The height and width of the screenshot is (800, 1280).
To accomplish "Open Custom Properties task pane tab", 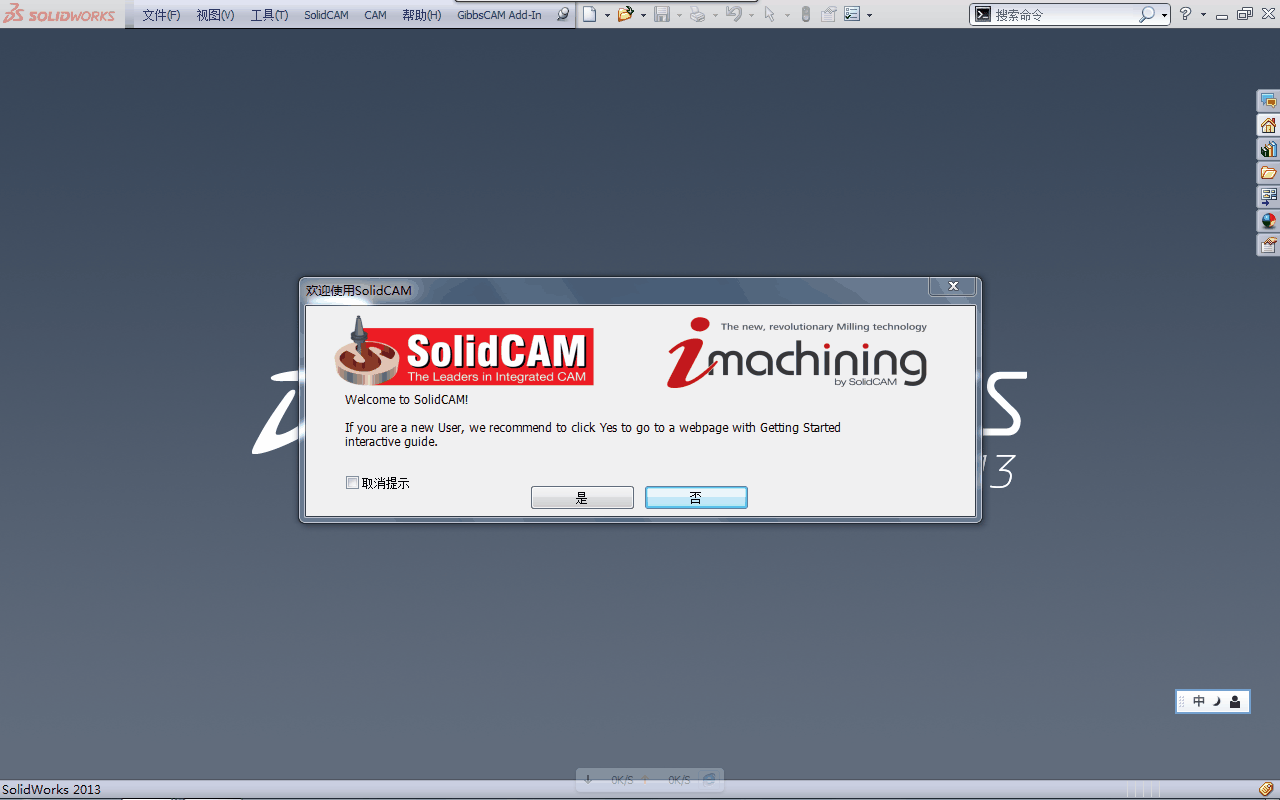I will 1268,245.
